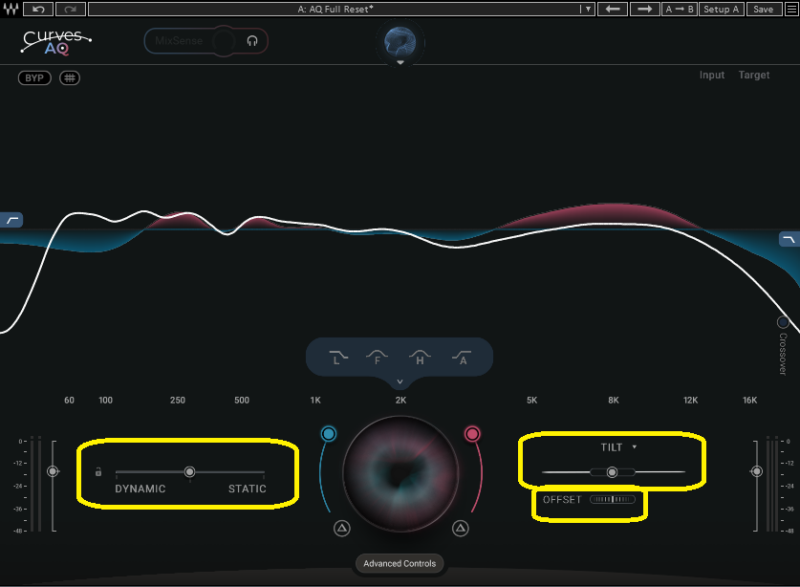Toggle the MixSense headphone switch
Viewport: 800px width, 587px height.
(x=253, y=41)
